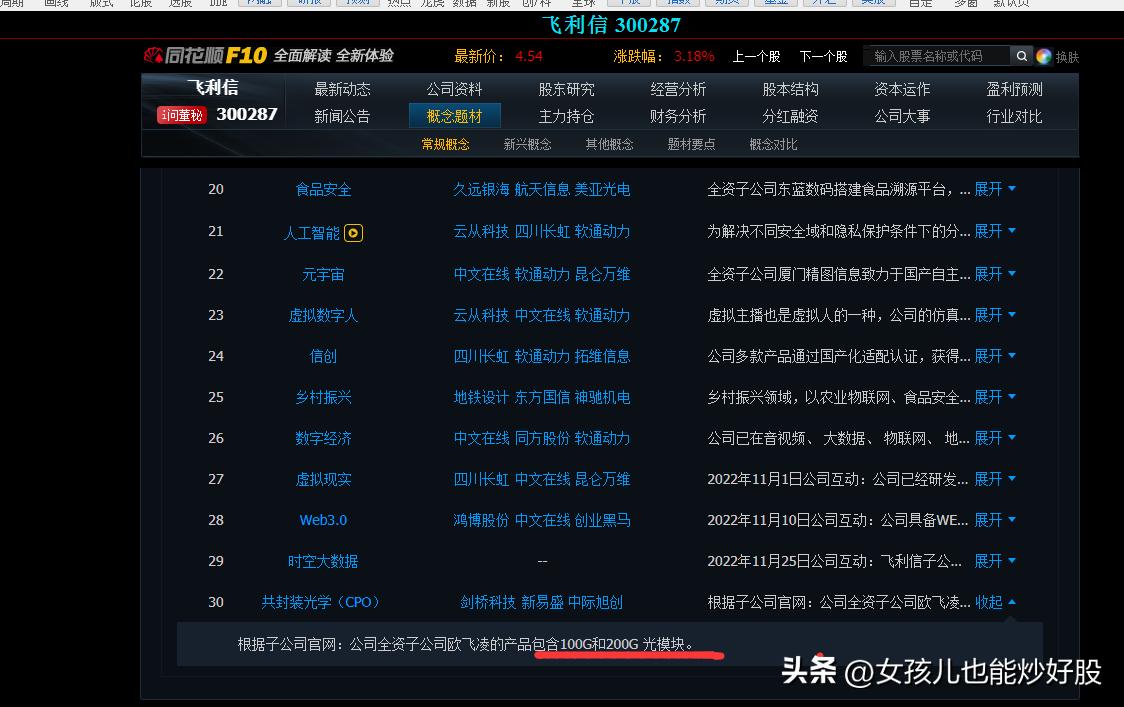Go to next stock 下一个股

(823, 57)
